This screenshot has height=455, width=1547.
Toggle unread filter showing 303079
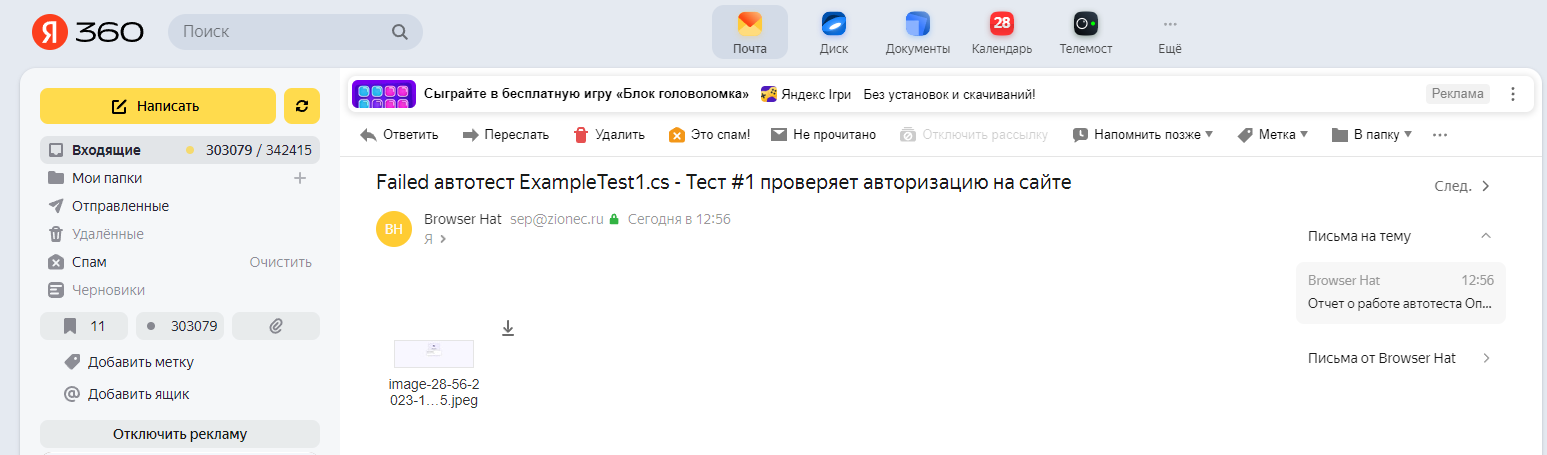point(180,326)
